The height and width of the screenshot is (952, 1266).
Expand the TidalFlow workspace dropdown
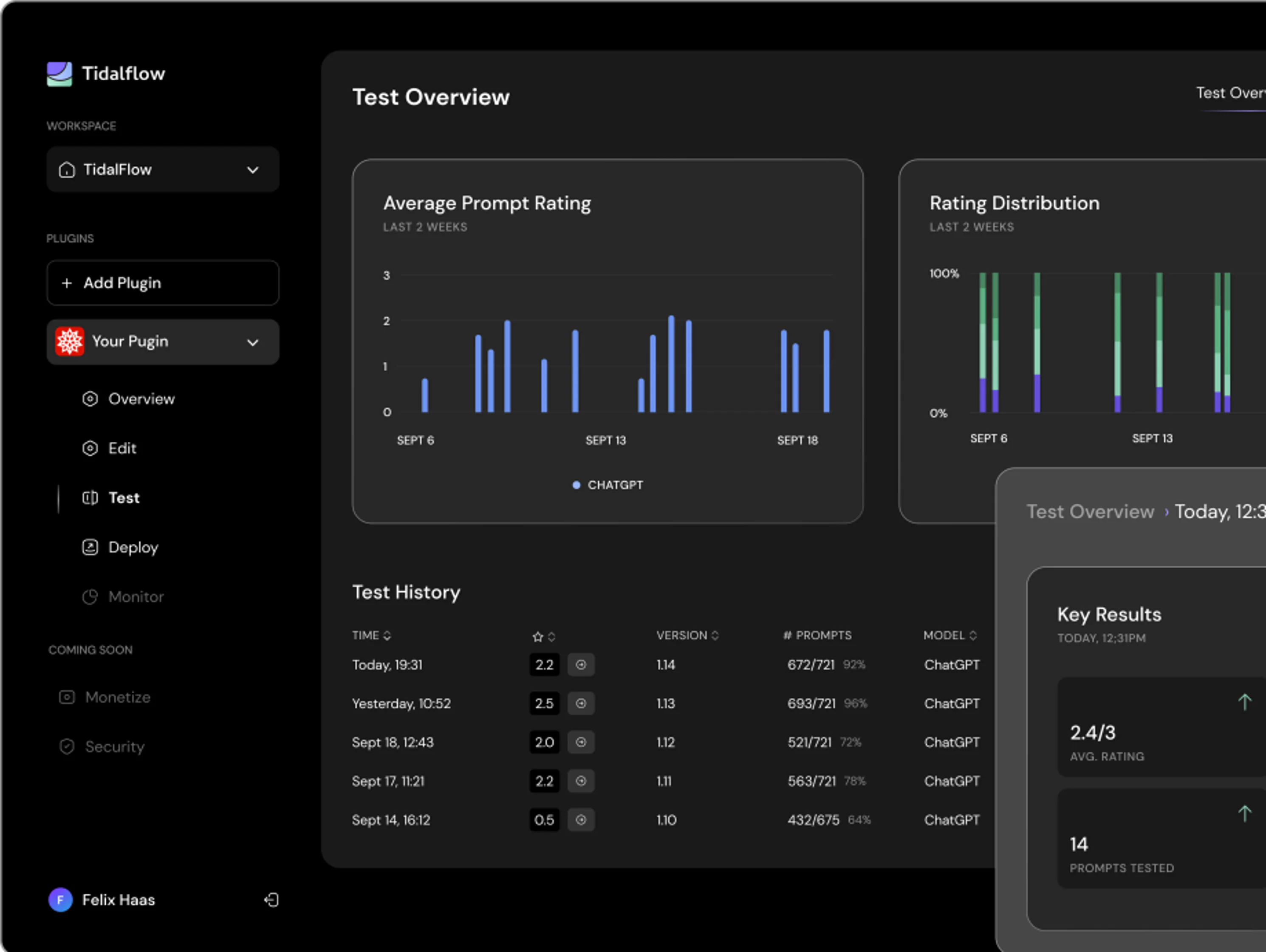point(252,170)
